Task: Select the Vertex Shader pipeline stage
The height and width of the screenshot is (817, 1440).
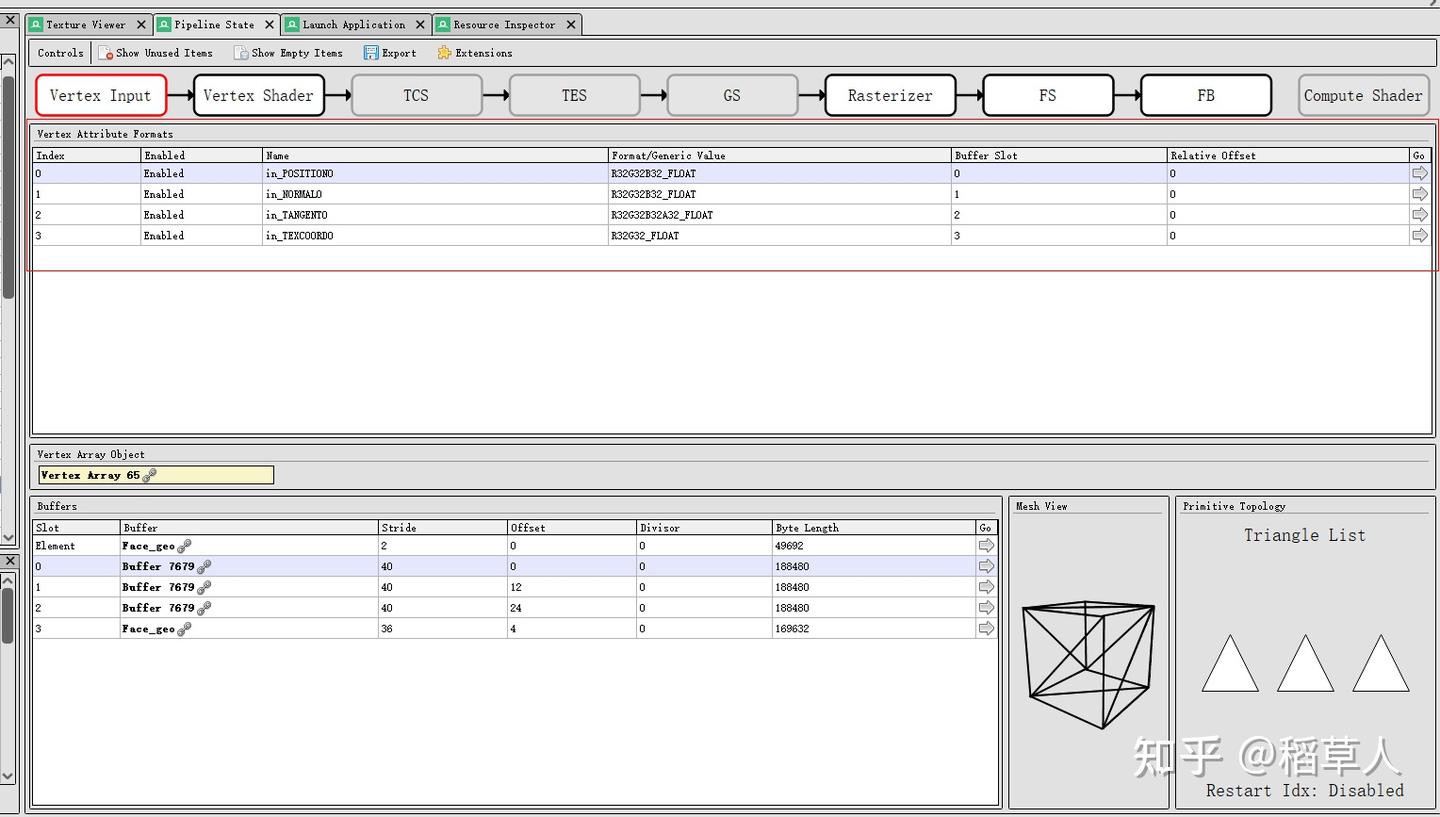Action: pos(259,95)
